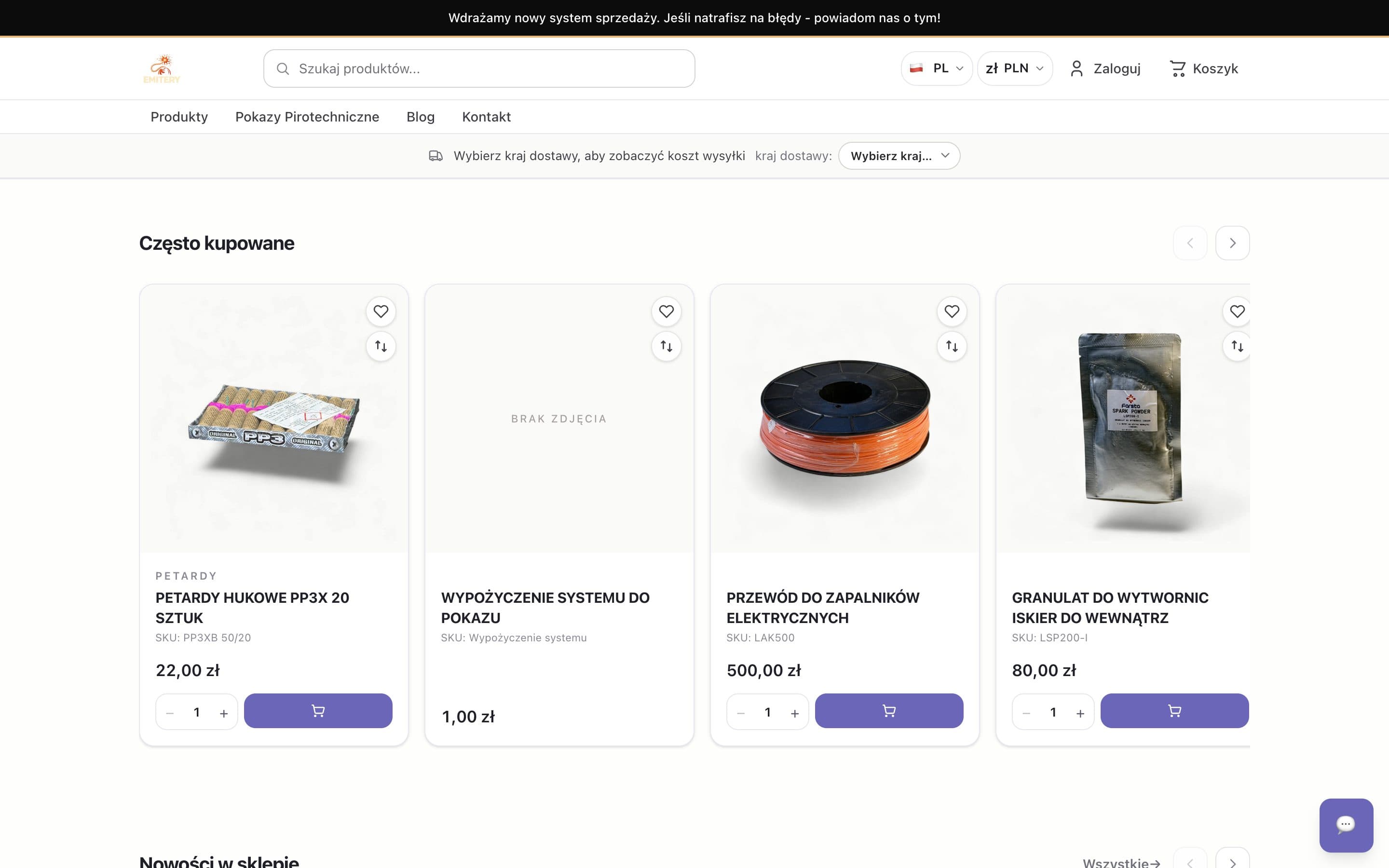Compare Przewód do Zapalników Elektrycznych

tap(952, 346)
